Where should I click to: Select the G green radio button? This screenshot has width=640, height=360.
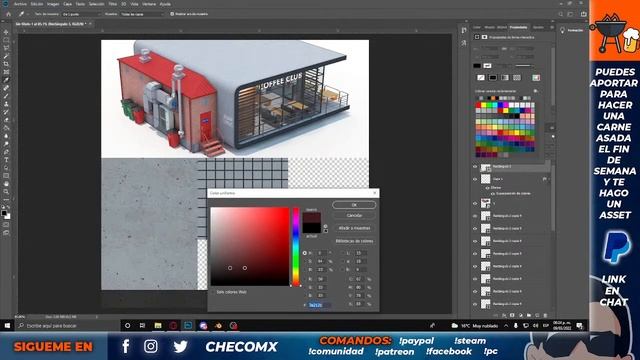pos(304,287)
